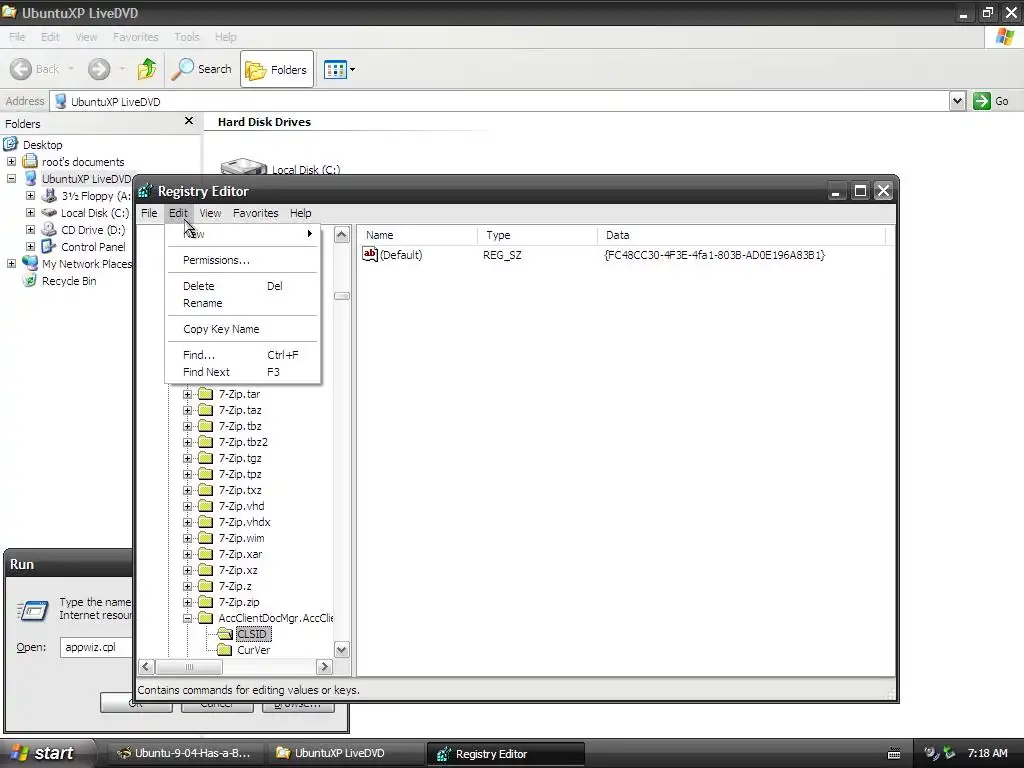Select the 7-Zip.tbz2 folder icon
This screenshot has height=768, width=1024.
(206, 442)
